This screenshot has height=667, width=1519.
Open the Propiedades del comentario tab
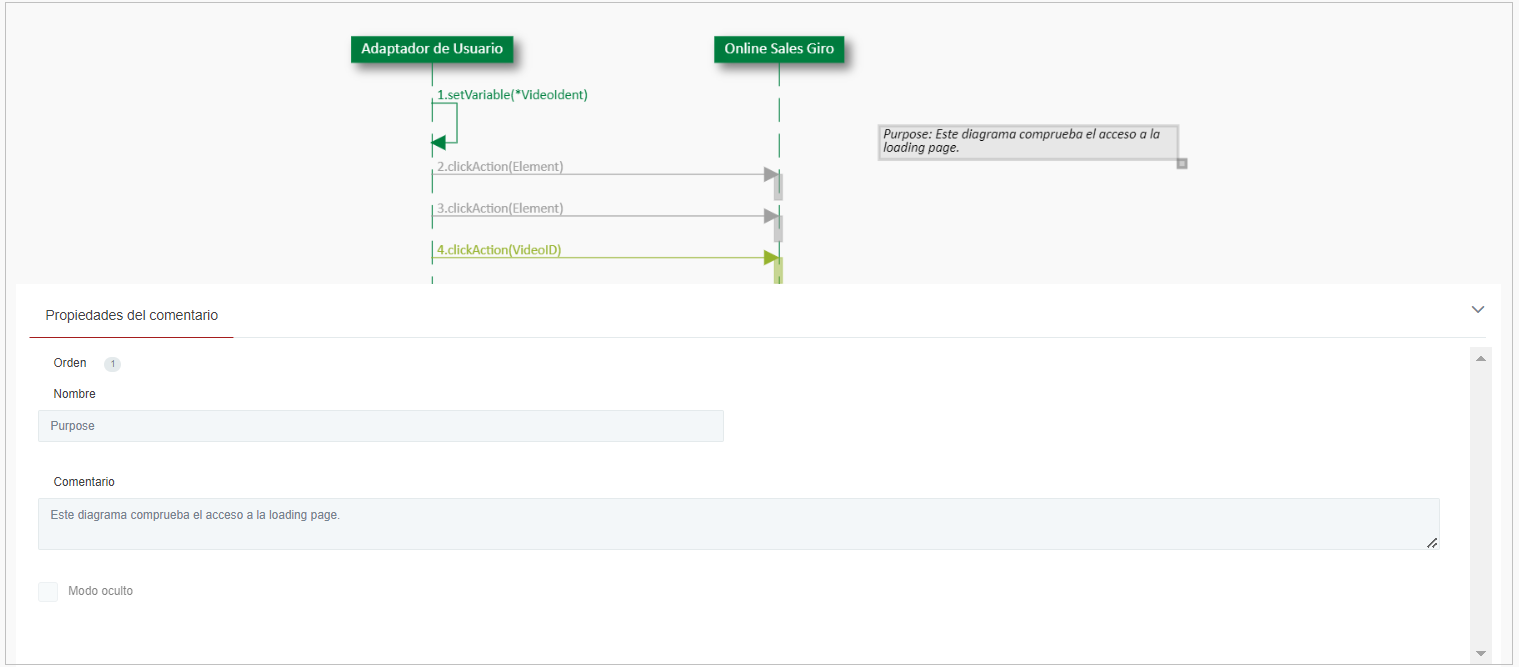point(132,315)
